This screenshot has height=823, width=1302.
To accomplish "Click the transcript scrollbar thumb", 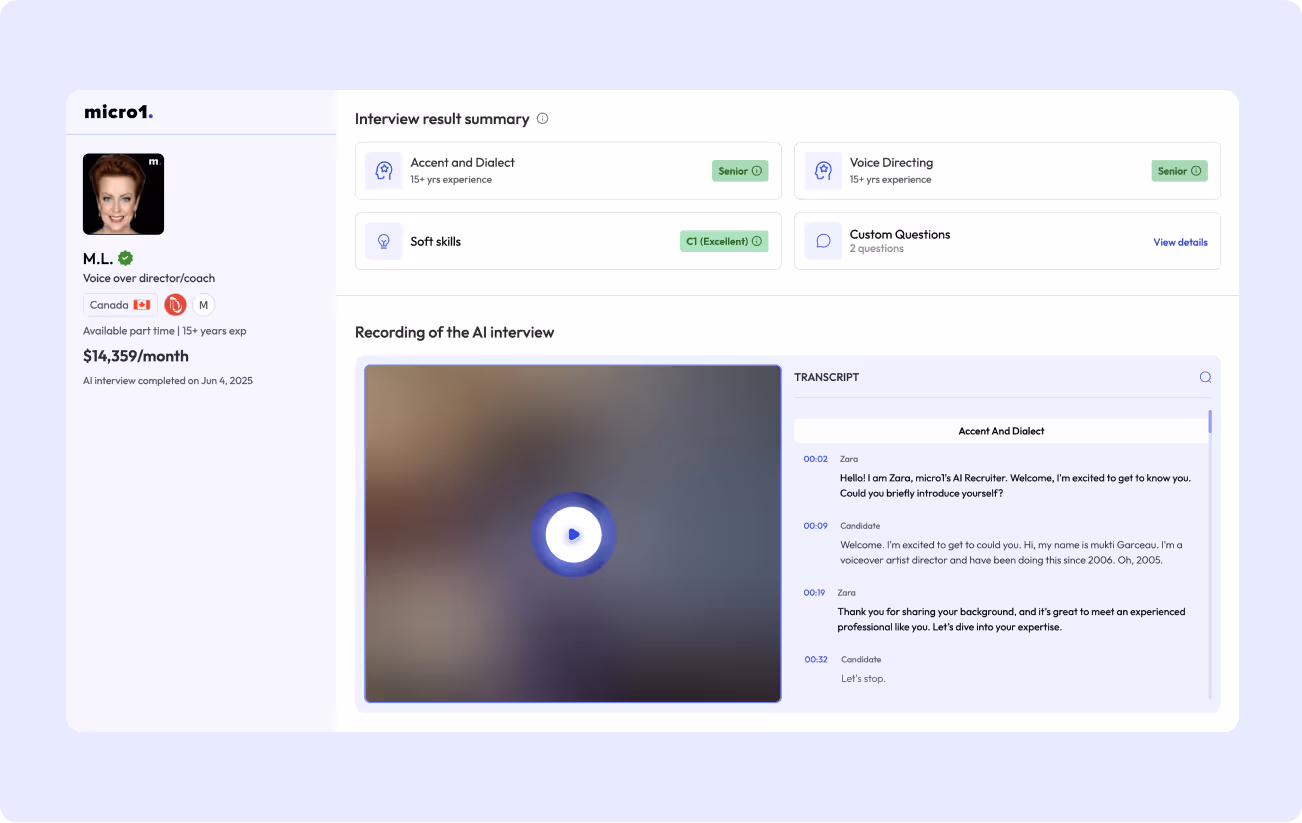I will [1210, 421].
